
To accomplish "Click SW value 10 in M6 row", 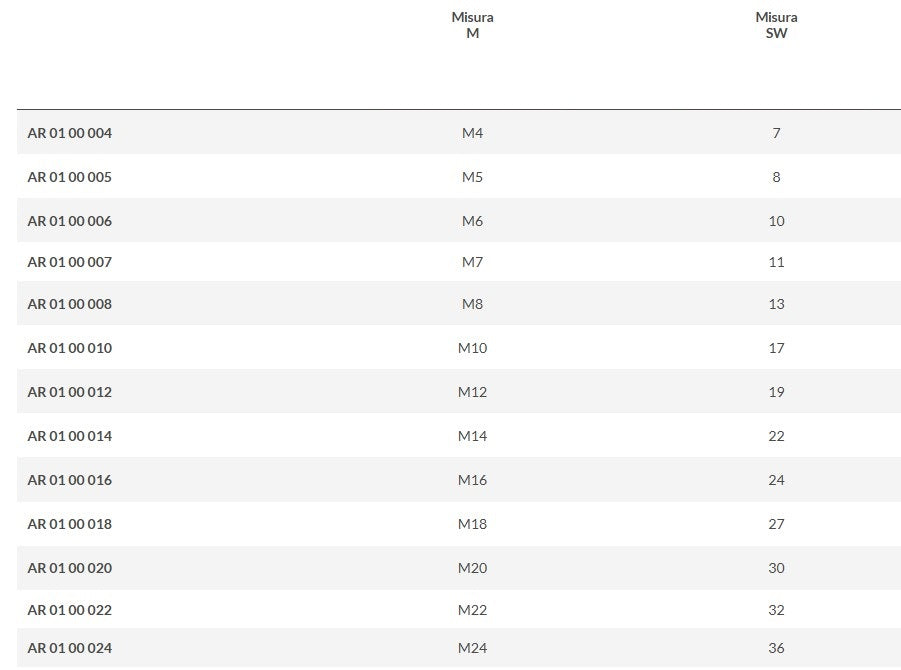I will (x=776, y=221).
